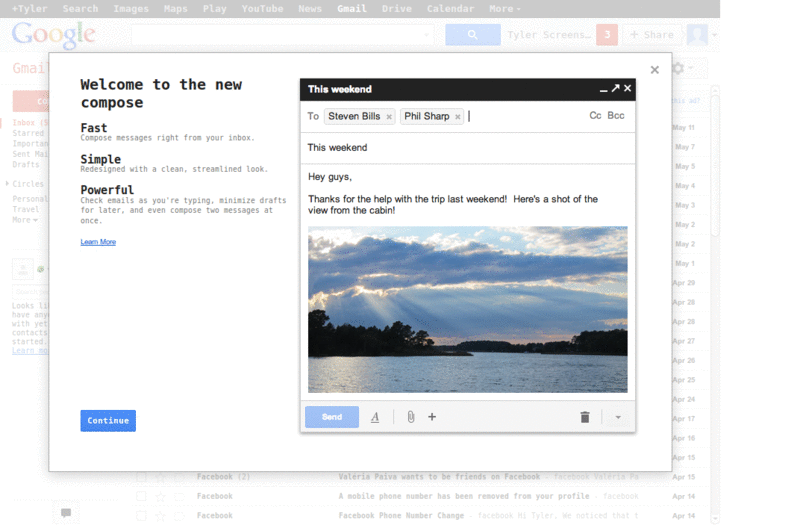
Task: Click the Google logo
Action: tap(54, 35)
